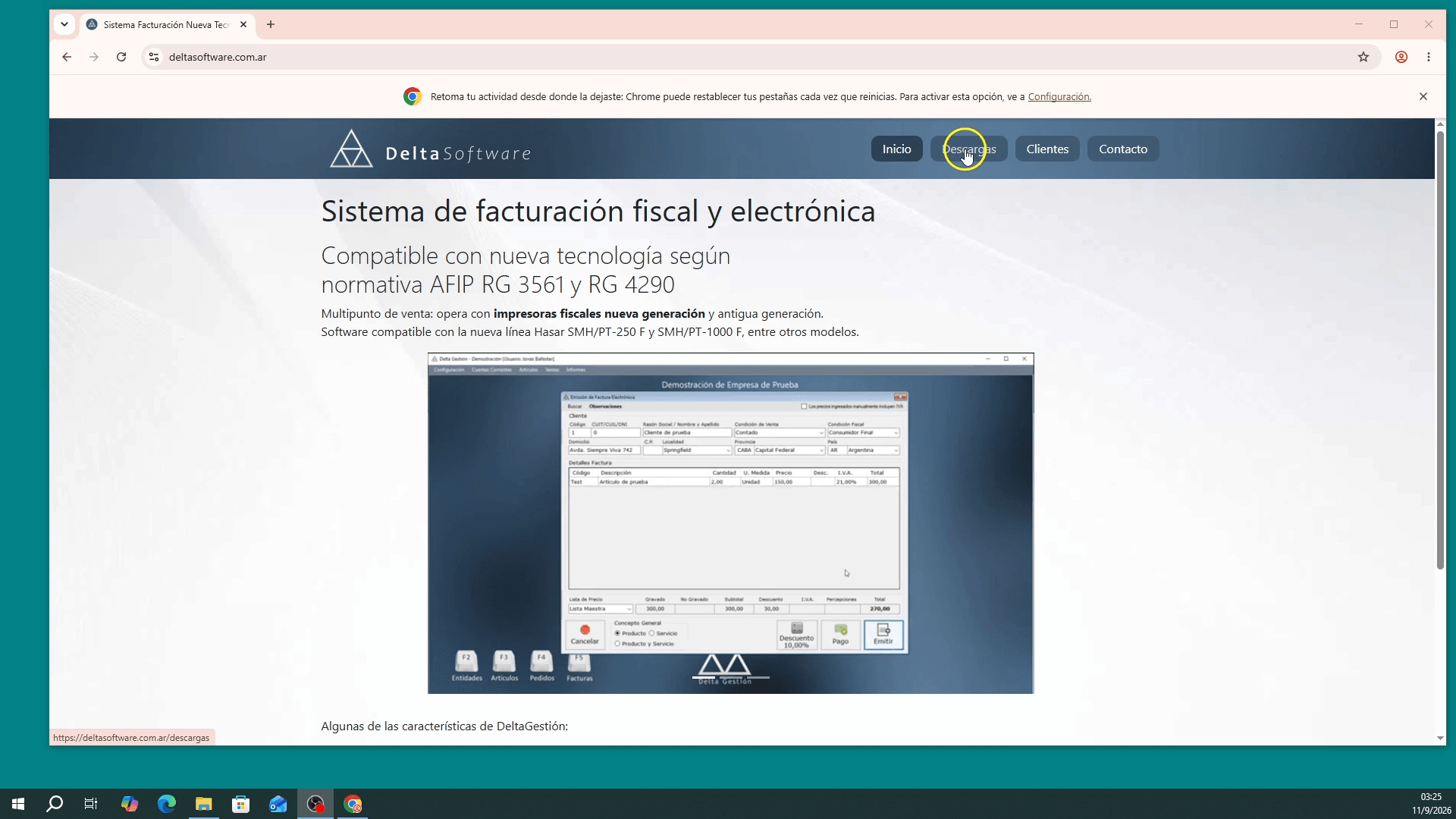Close the Sistema Facturación tab
The width and height of the screenshot is (1456, 819).
point(243,24)
